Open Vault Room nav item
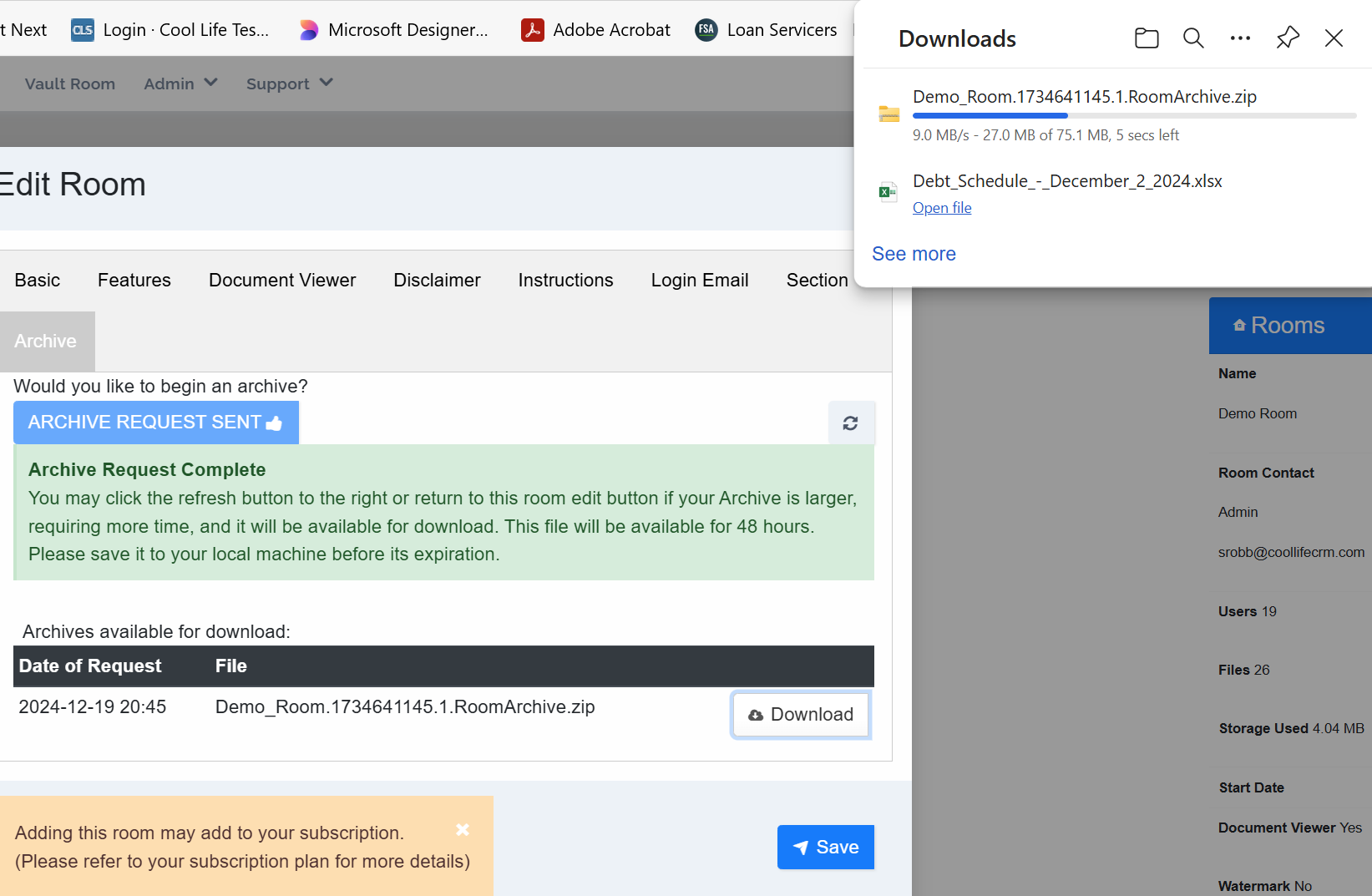This screenshot has width=1372, height=896. (70, 84)
